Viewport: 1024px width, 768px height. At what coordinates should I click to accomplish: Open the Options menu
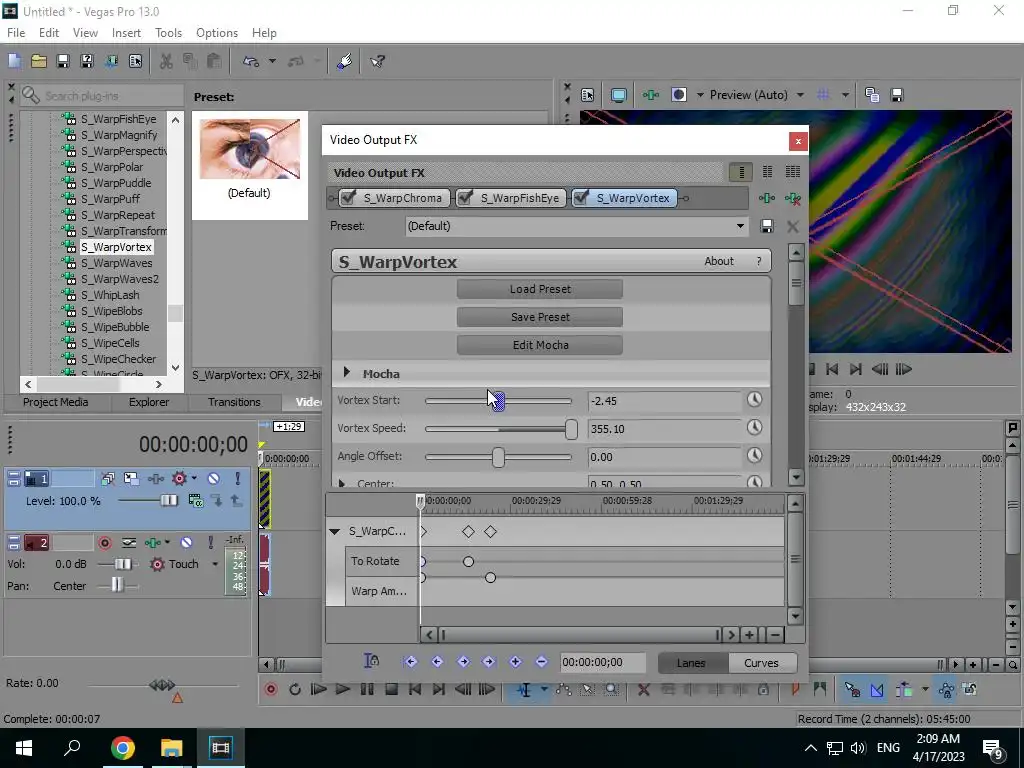[217, 33]
